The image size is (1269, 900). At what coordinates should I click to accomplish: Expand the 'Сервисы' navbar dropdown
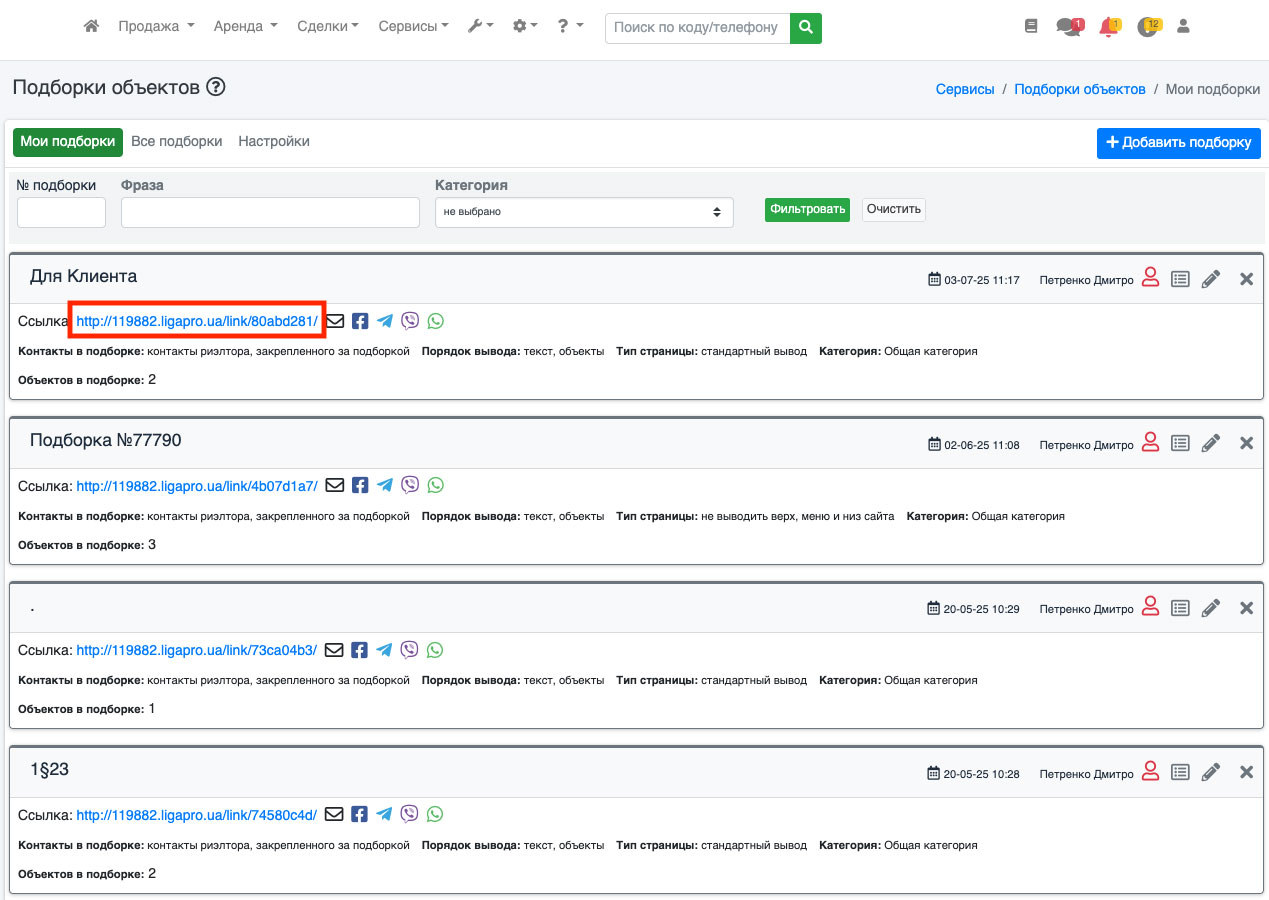[x=413, y=27]
